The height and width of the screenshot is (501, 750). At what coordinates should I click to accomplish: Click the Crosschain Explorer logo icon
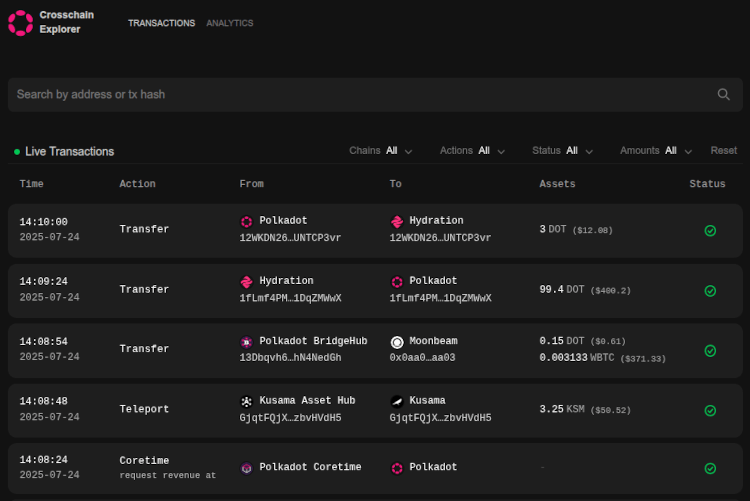(19, 22)
